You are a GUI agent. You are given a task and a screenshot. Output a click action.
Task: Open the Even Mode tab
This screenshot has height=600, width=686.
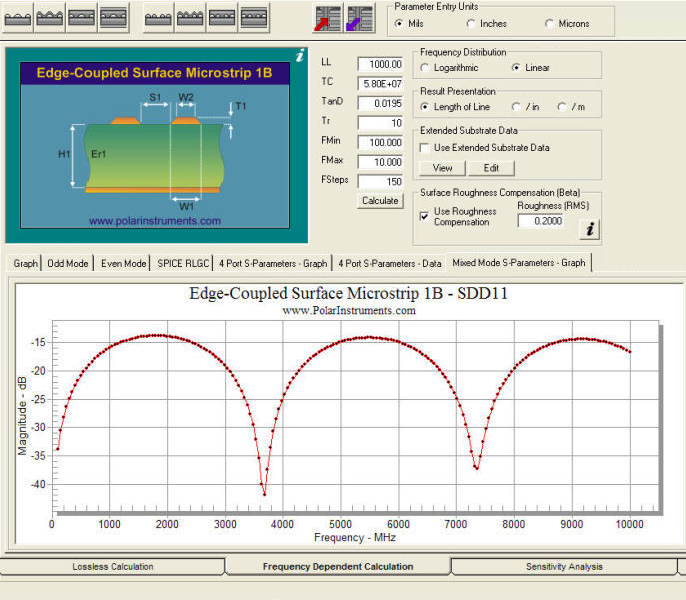click(123, 263)
